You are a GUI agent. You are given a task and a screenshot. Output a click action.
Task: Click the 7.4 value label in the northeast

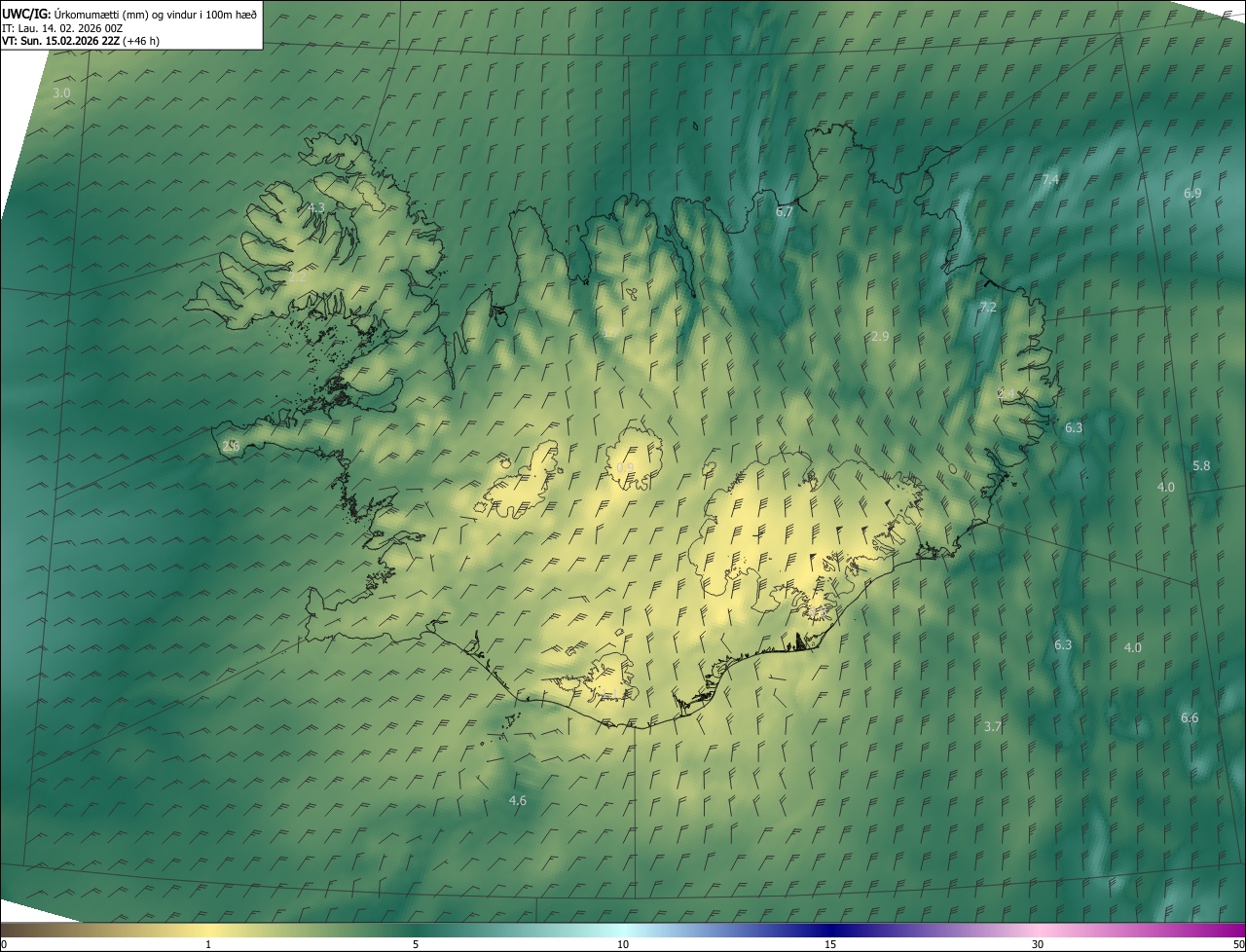point(1050,180)
